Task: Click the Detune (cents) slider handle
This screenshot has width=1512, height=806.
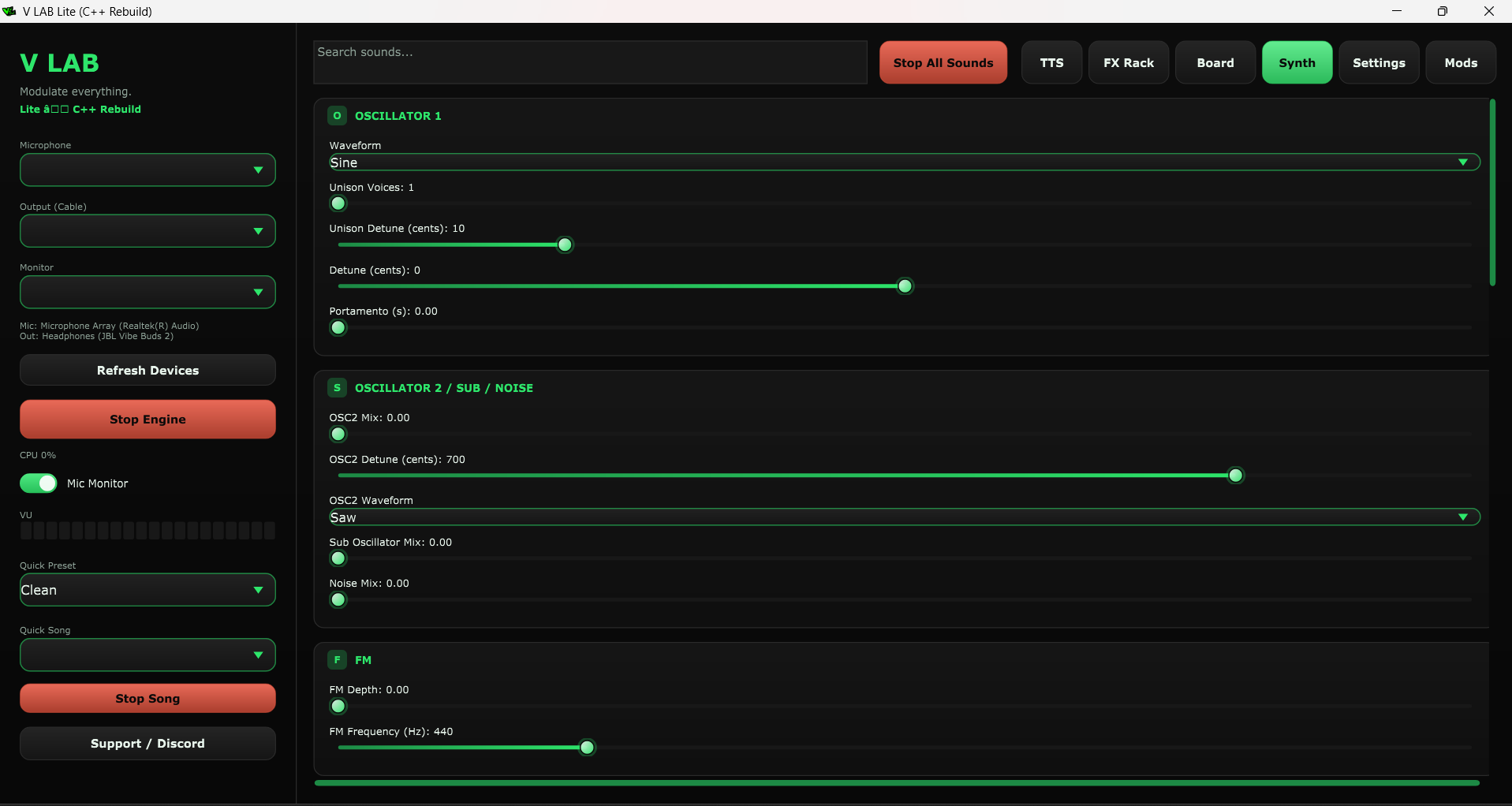Action: pos(905,286)
